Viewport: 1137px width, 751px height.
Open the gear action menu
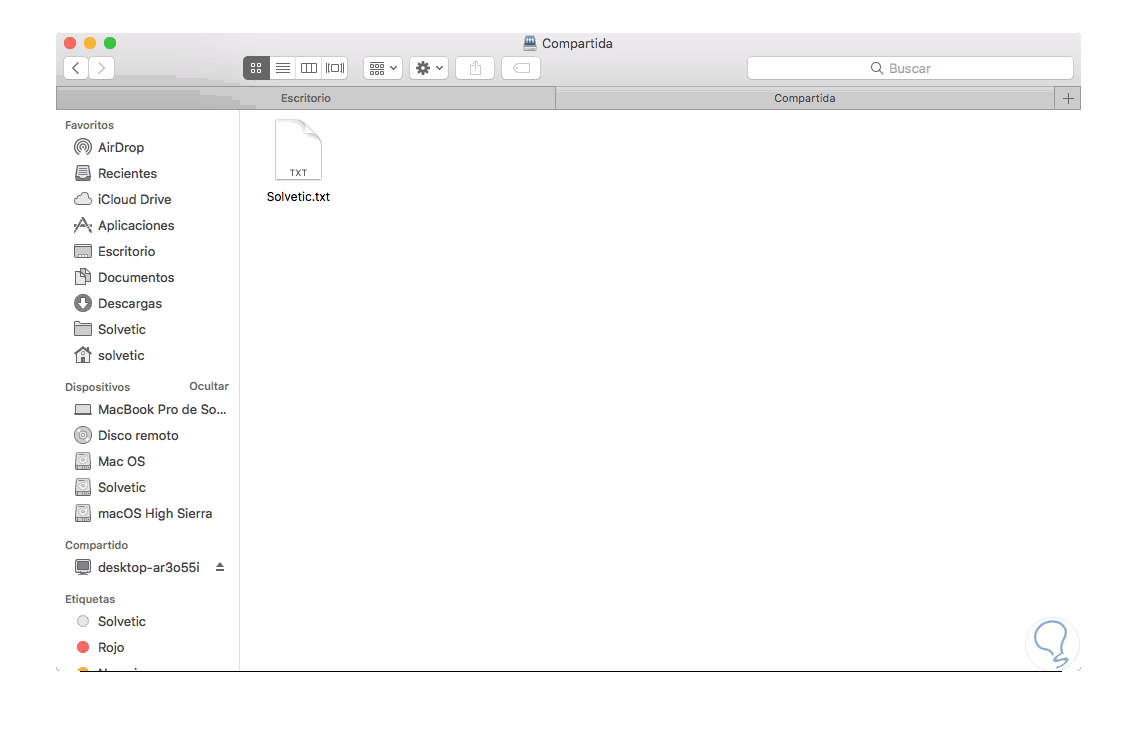pyautogui.click(x=429, y=68)
